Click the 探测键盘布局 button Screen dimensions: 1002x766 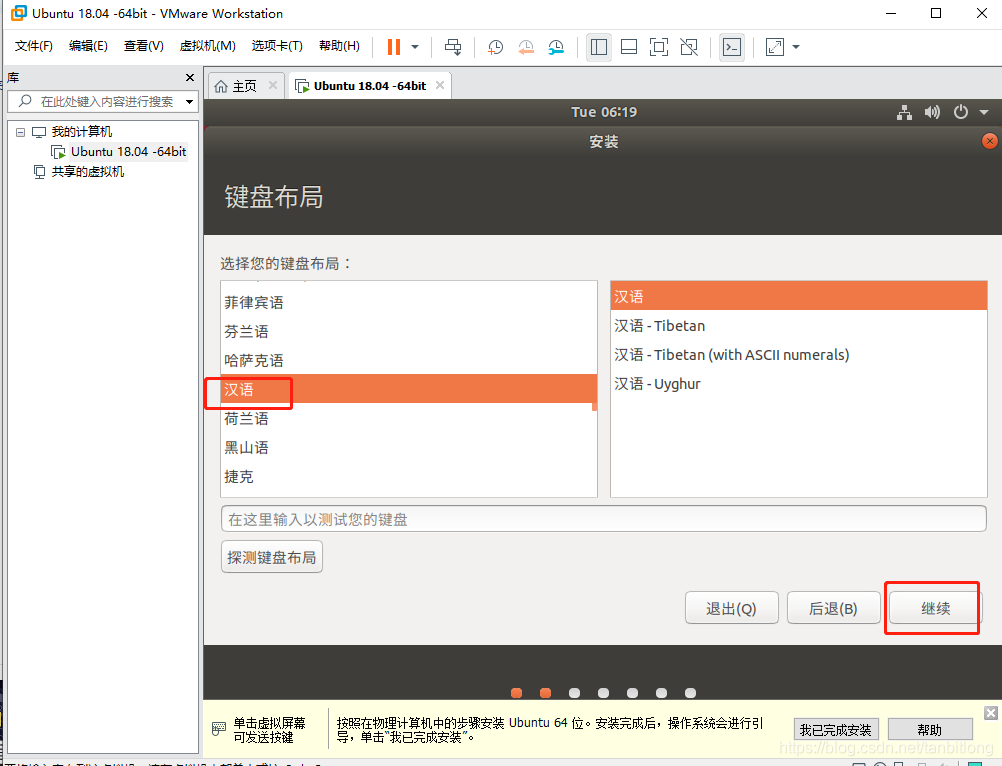click(x=272, y=557)
